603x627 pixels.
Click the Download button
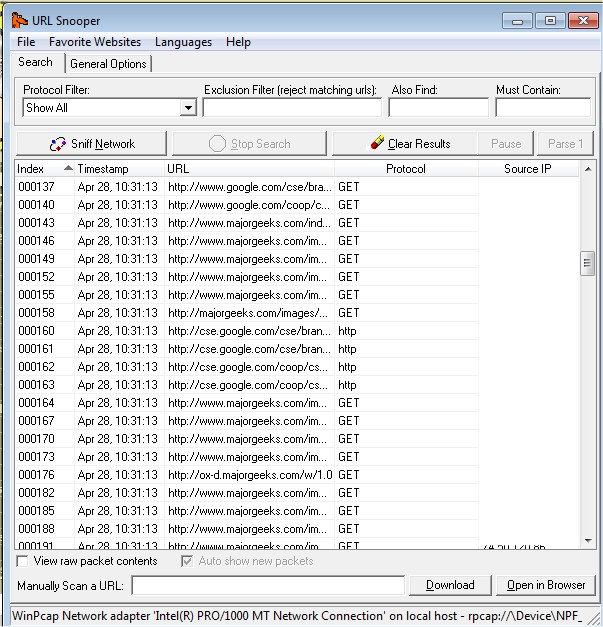pos(450,585)
